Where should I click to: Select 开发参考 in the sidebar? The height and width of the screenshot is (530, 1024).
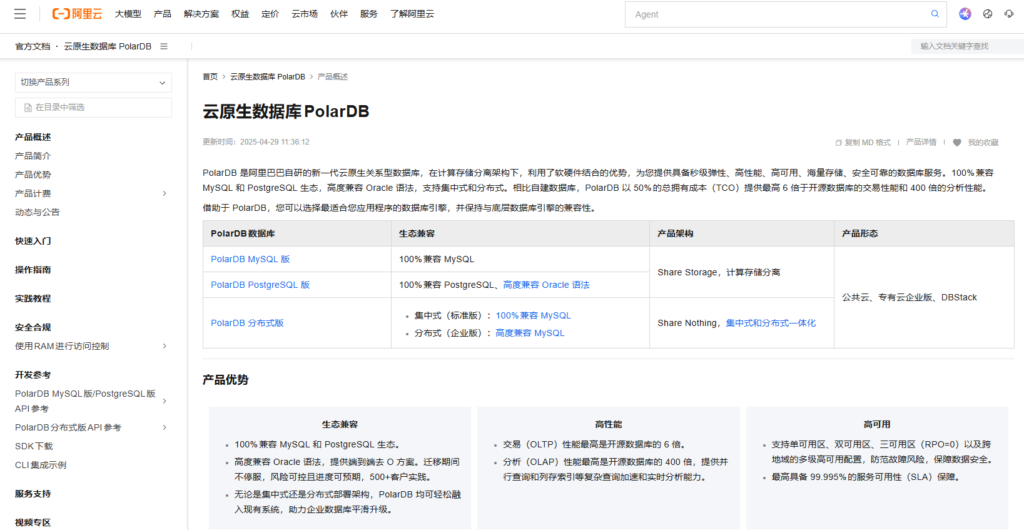33,375
